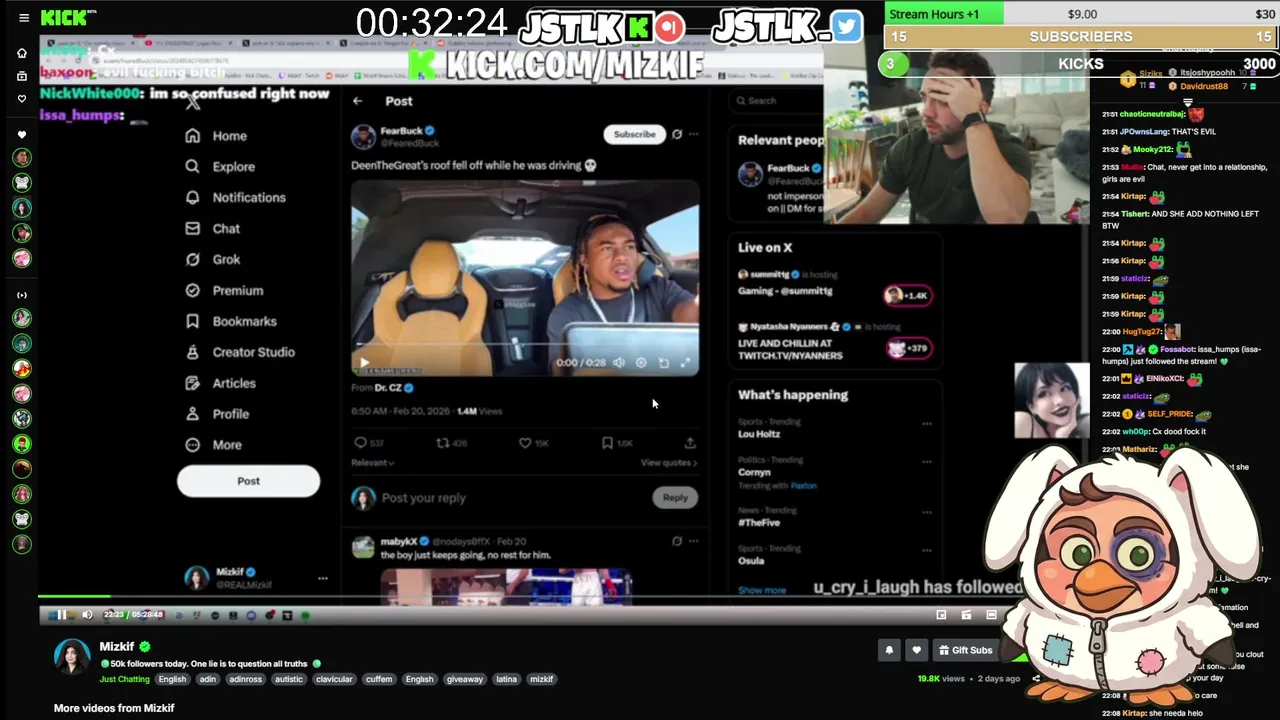Open Mizkif account switcher ellipsis
The height and width of the screenshot is (720, 1280).
[322, 578]
